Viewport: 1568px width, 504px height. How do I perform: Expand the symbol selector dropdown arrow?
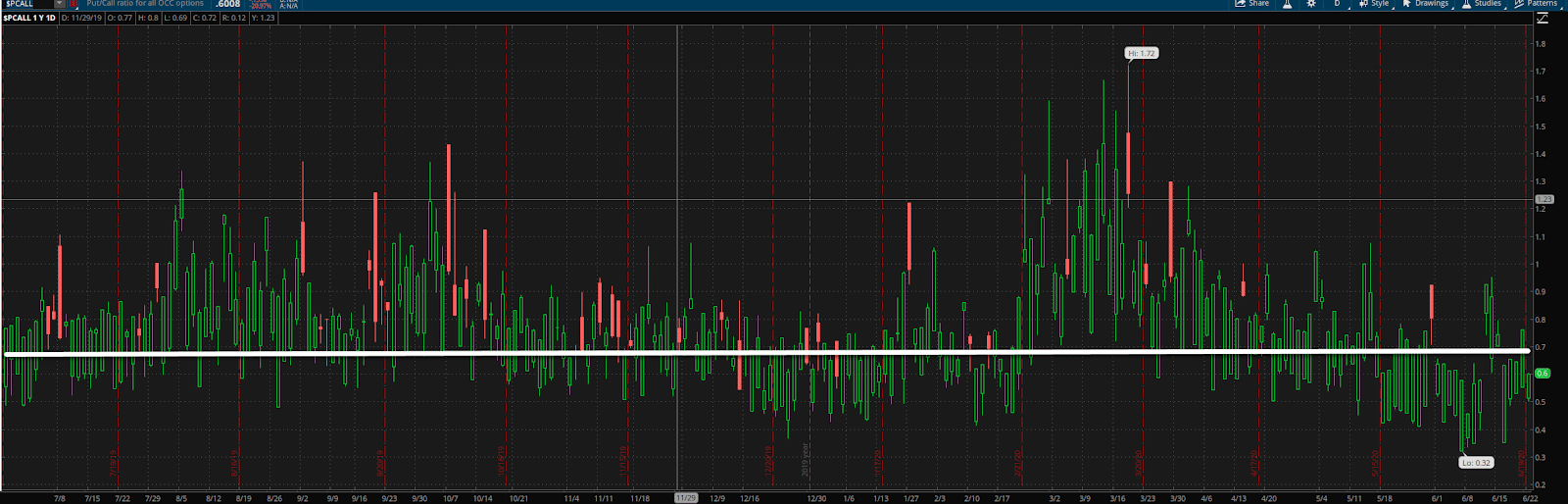pos(60,4)
